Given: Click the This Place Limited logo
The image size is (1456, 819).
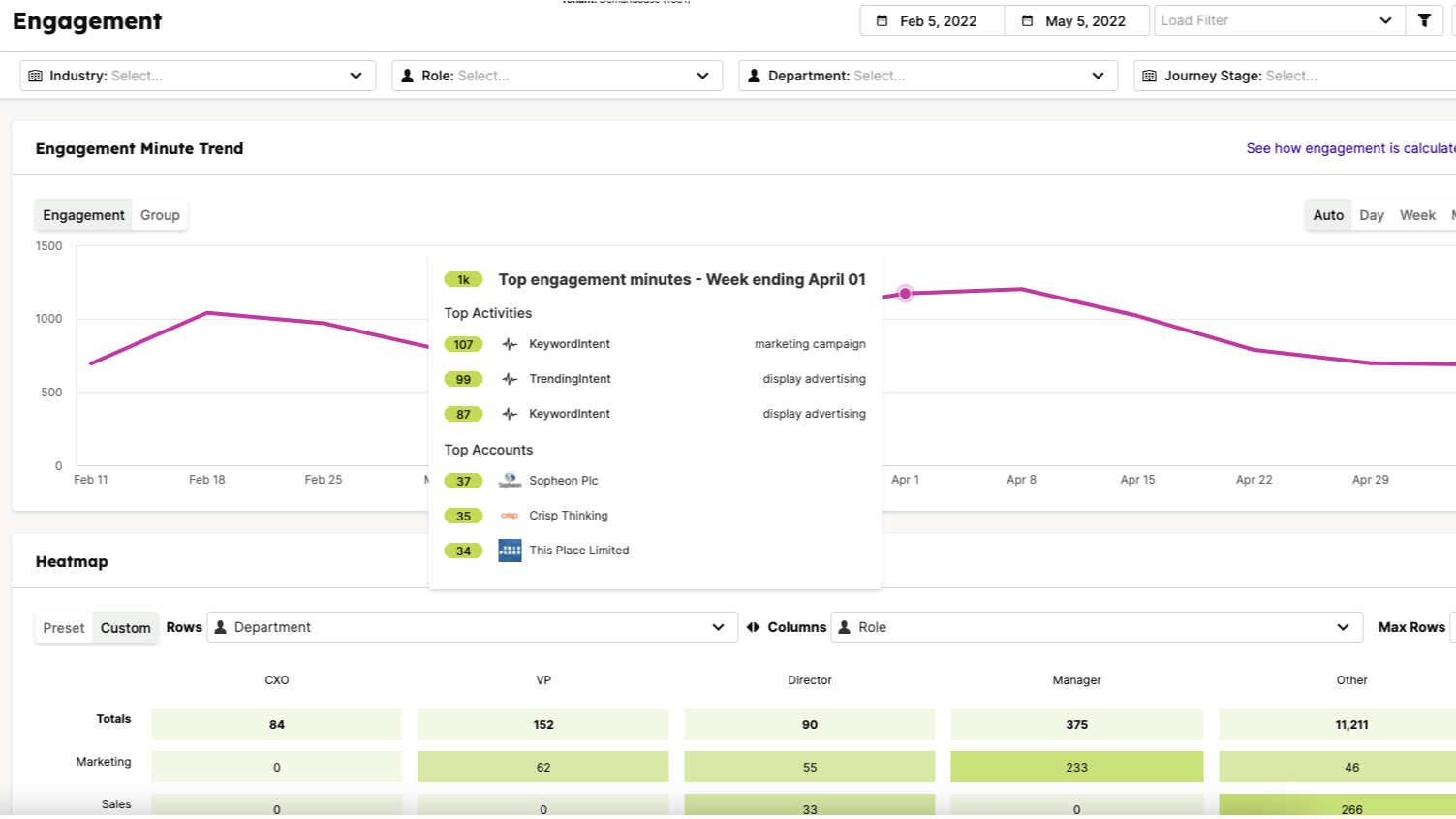Looking at the screenshot, I should click(x=510, y=551).
